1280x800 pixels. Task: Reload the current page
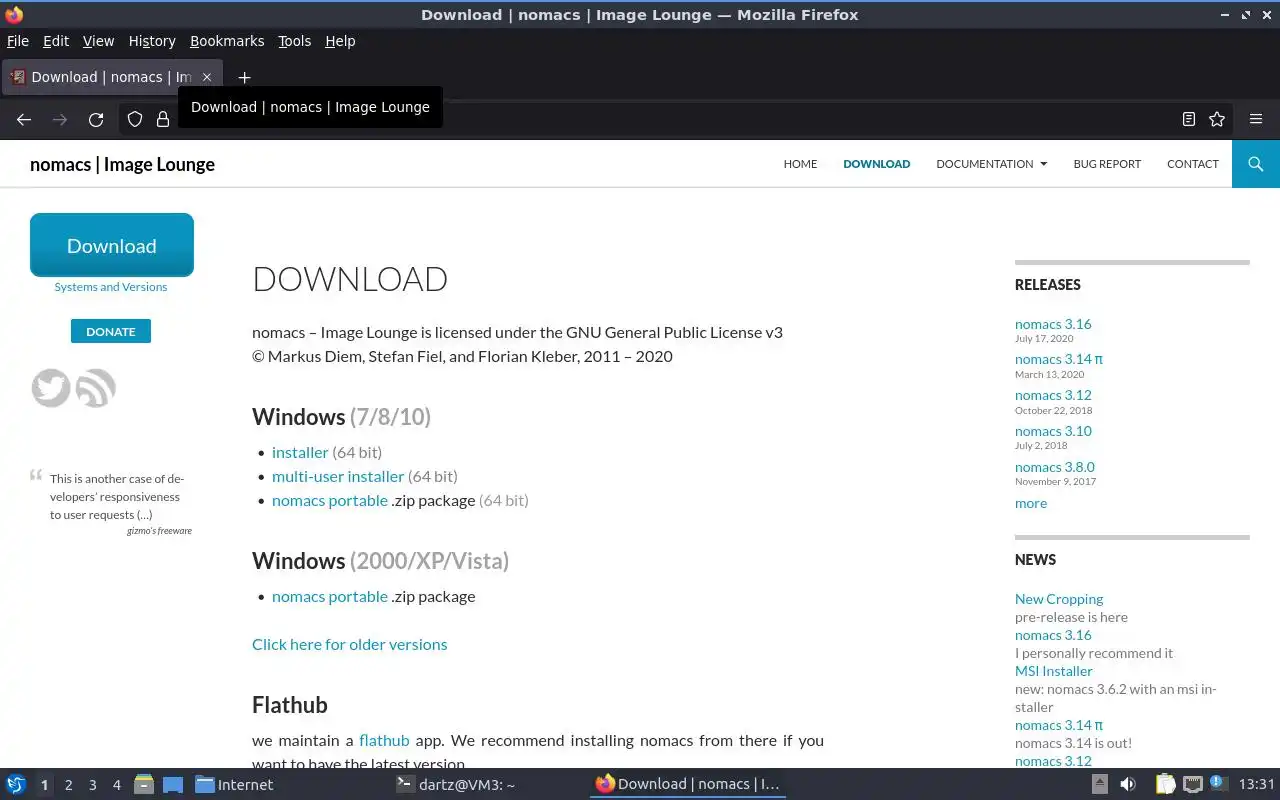[x=96, y=119]
